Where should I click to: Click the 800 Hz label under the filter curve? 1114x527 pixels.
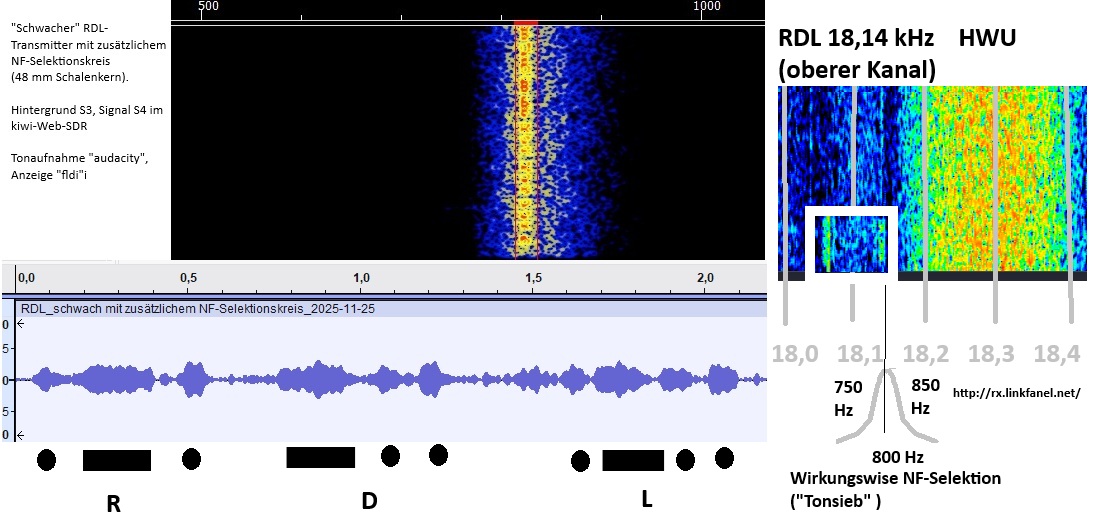[885, 457]
